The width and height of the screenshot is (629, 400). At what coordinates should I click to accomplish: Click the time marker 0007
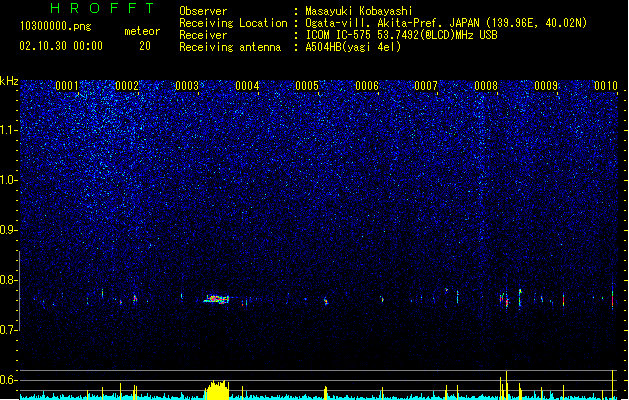tap(426, 86)
